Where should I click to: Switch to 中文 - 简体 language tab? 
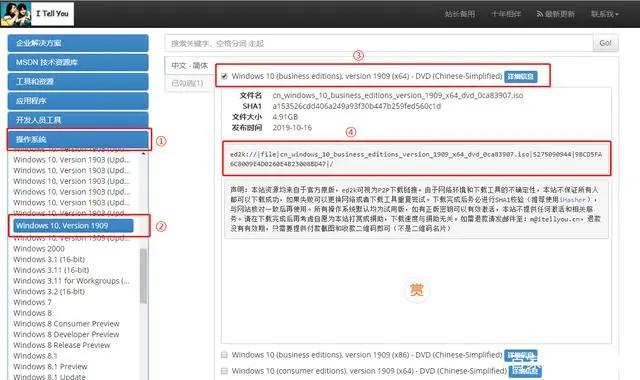pyautogui.click(x=190, y=65)
